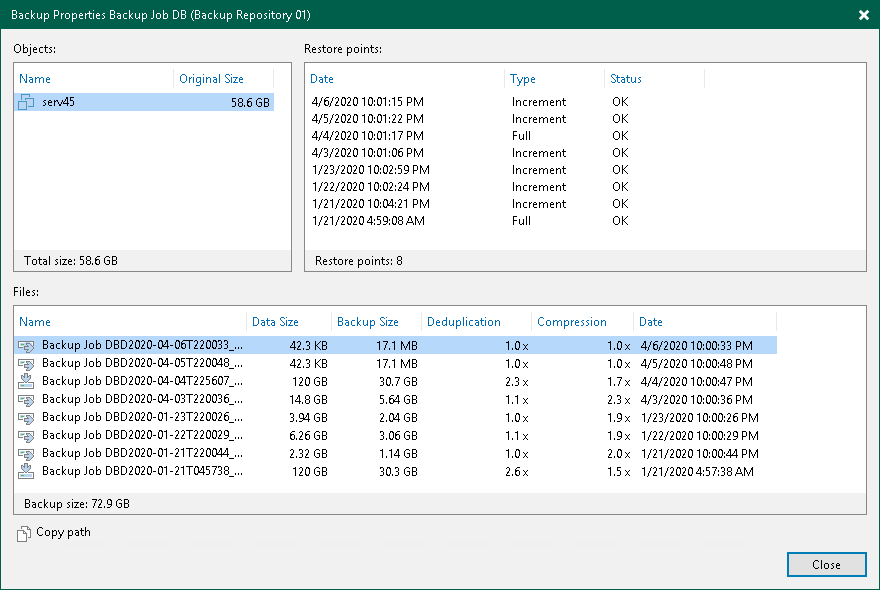Sort files by Compression column header
Viewport: 880px width, 590px height.
572,322
